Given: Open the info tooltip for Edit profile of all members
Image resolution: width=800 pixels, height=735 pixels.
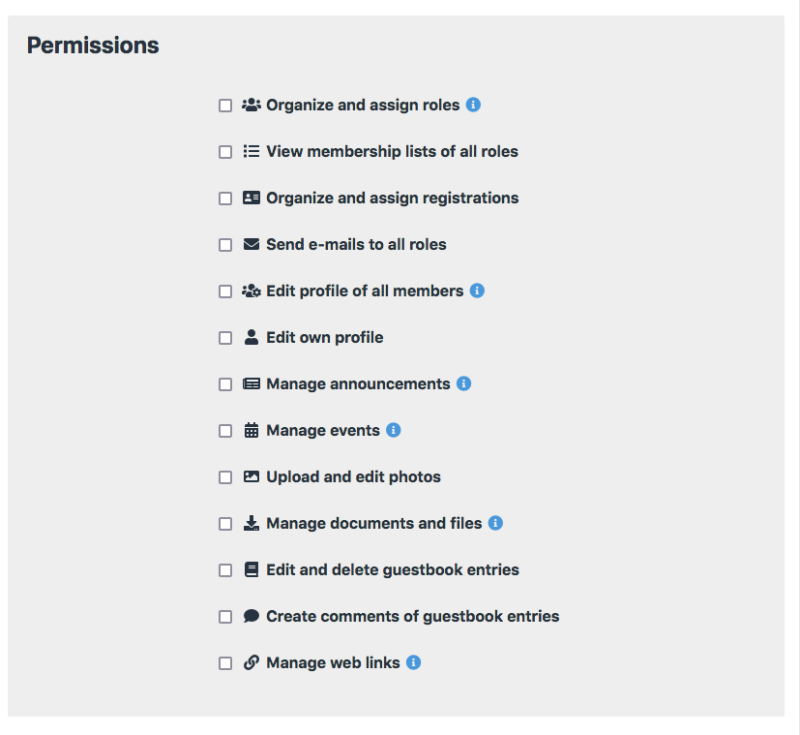Looking at the screenshot, I should tap(478, 290).
